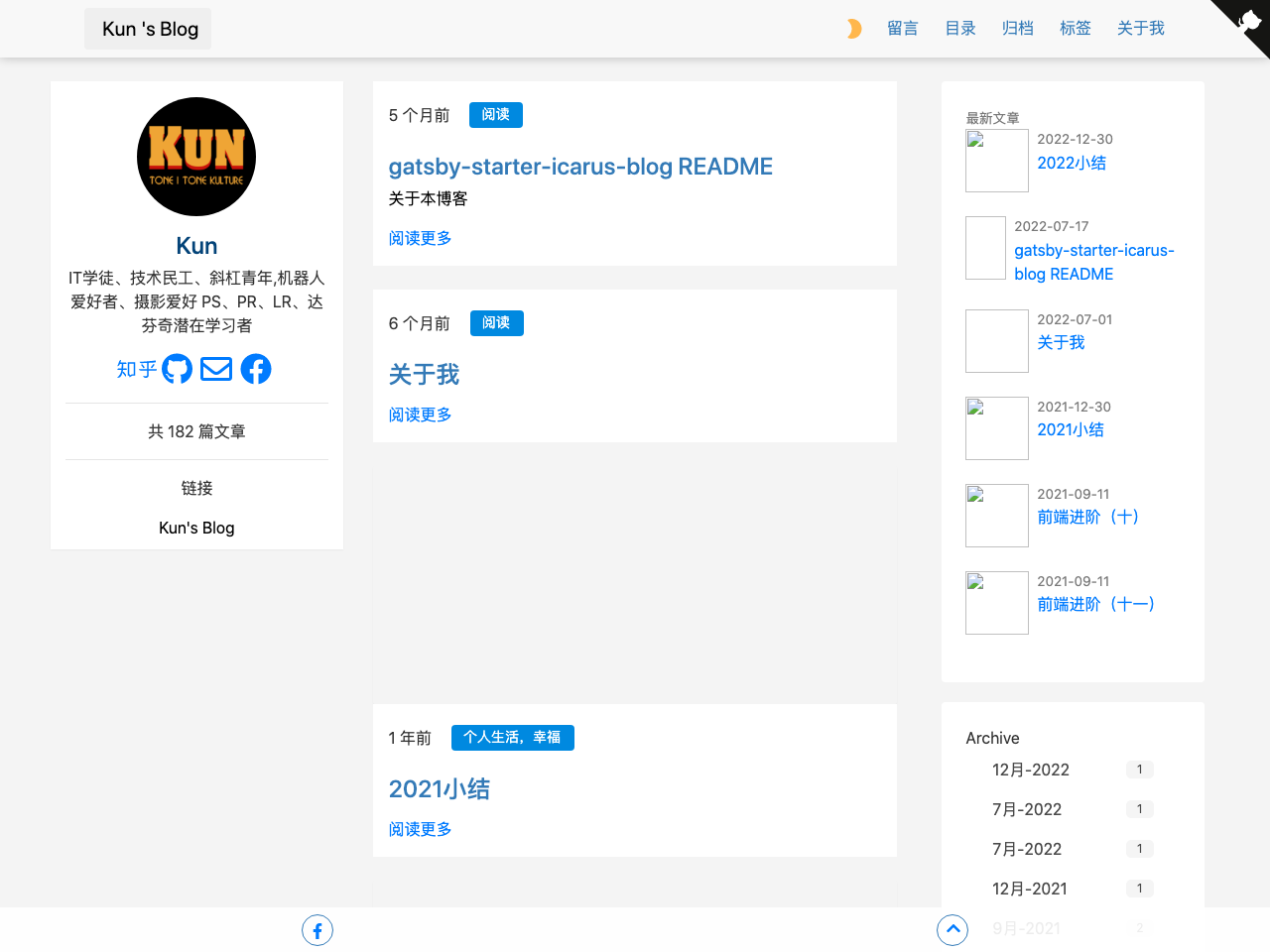Open the 知乎 link in the sidebar
The height and width of the screenshot is (952, 1270).
(136, 369)
